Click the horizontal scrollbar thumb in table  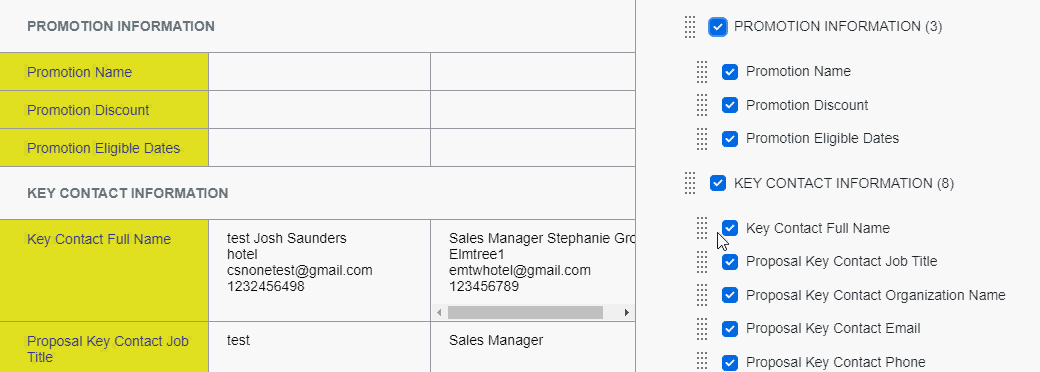525,312
